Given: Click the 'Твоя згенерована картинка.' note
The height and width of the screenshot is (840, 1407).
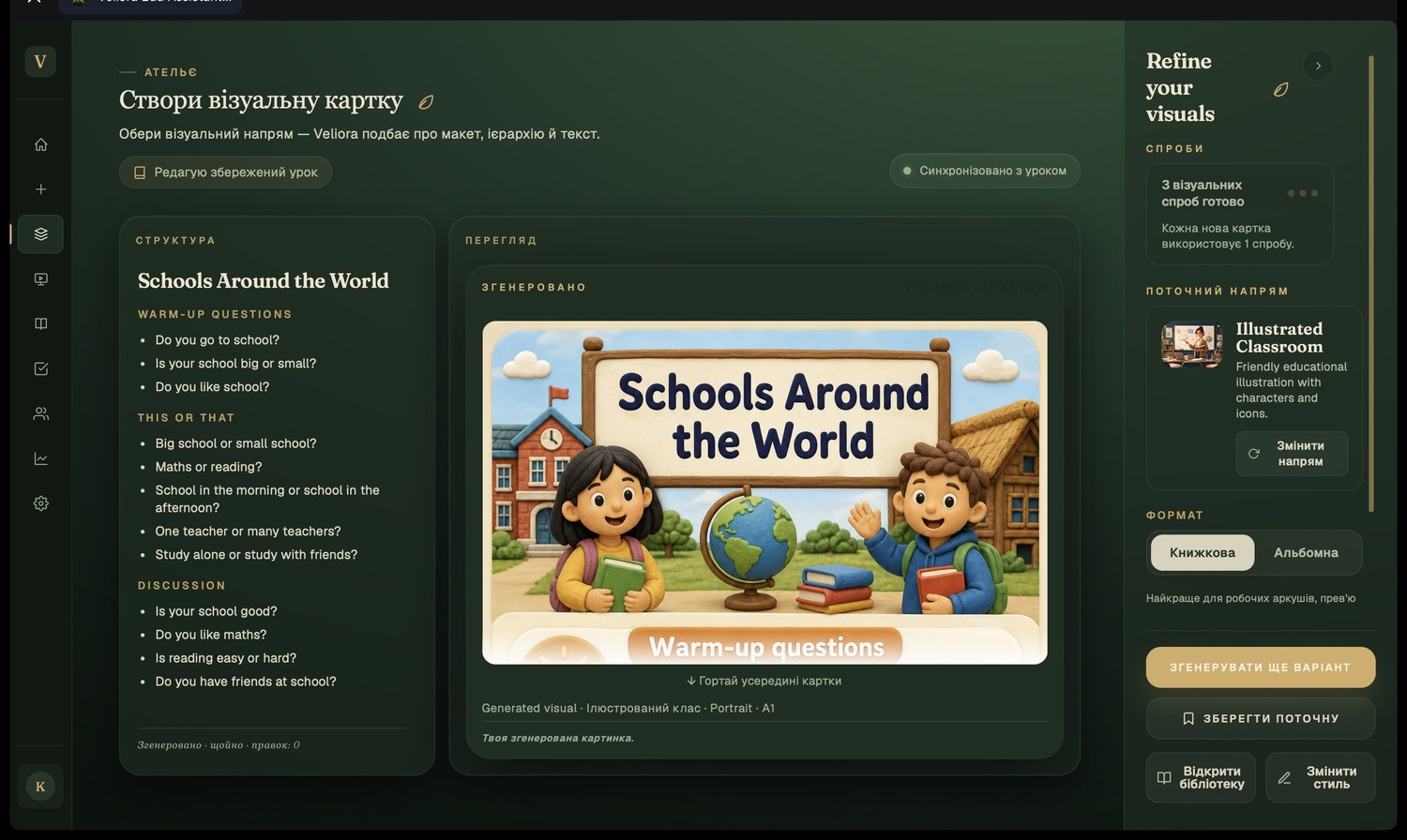Looking at the screenshot, I should [x=558, y=739].
